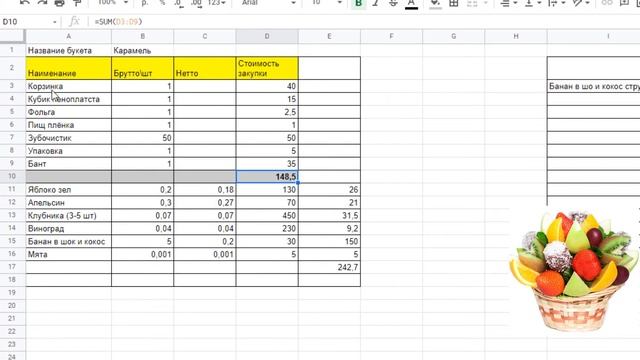Click cell 'Корзинка'
The height and width of the screenshot is (360, 640).
coord(69,86)
